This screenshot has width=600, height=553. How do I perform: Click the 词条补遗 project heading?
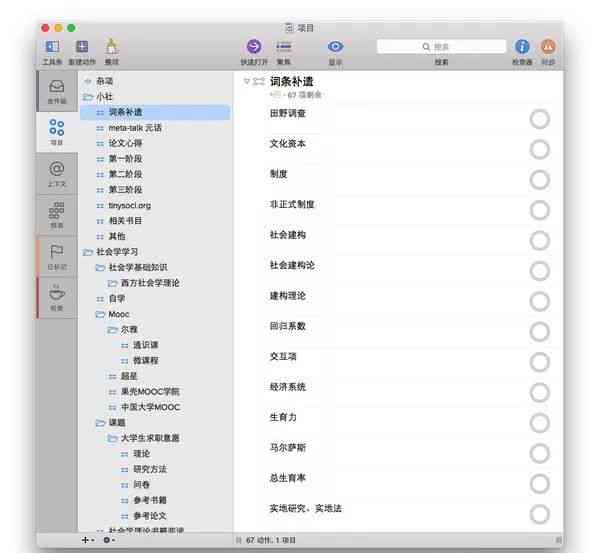tap(292, 82)
